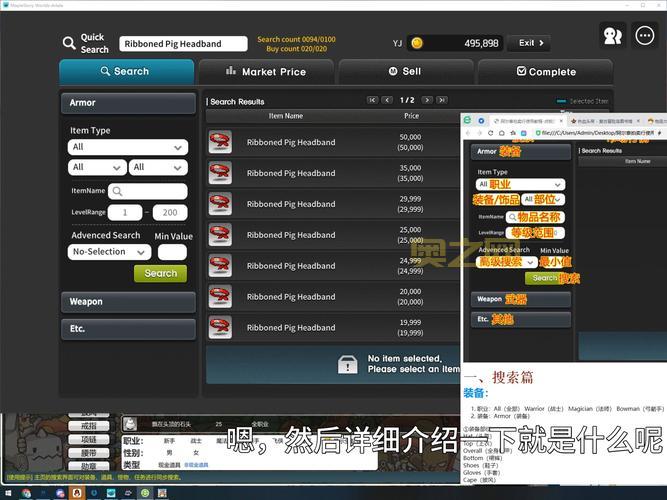Click the green Search button

click(x=160, y=273)
